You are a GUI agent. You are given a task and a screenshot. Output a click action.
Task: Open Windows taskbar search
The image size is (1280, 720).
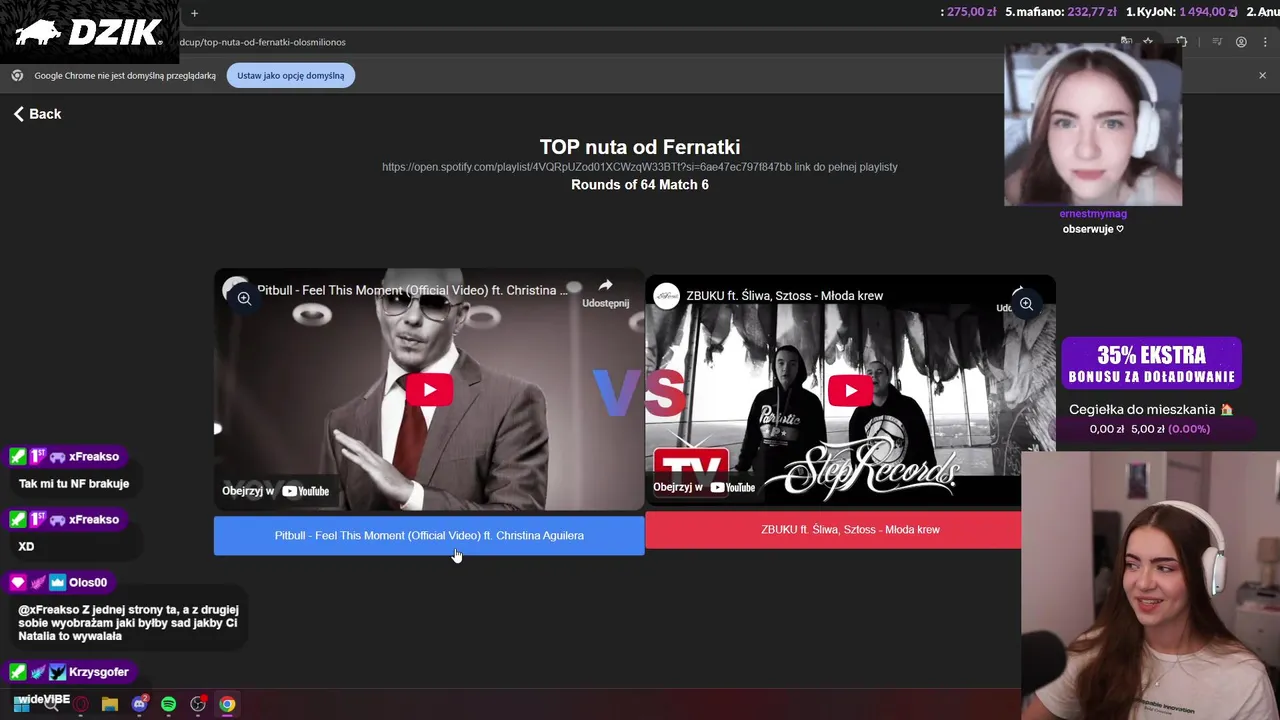[51, 705]
